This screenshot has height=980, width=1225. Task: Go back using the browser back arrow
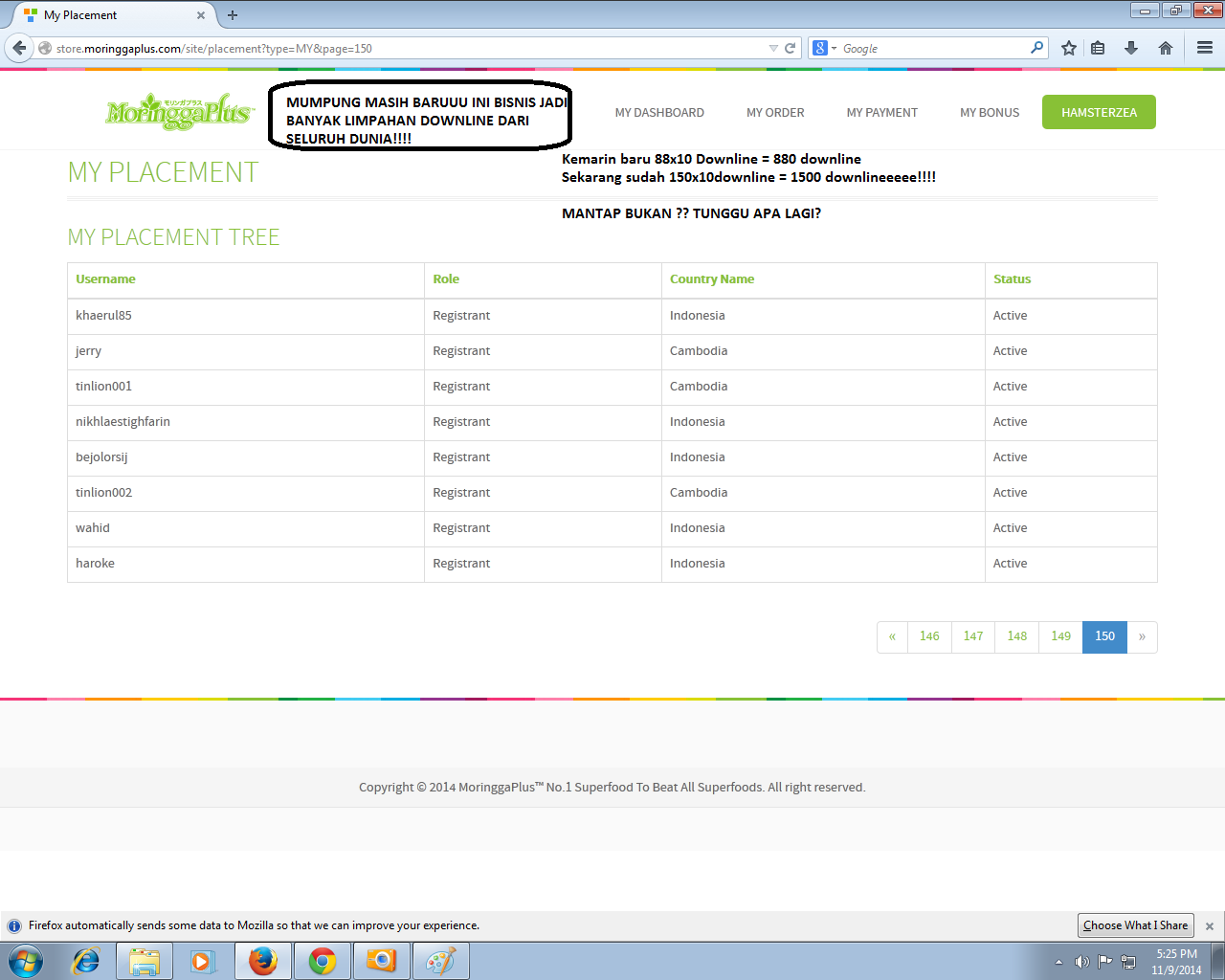point(19,48)
